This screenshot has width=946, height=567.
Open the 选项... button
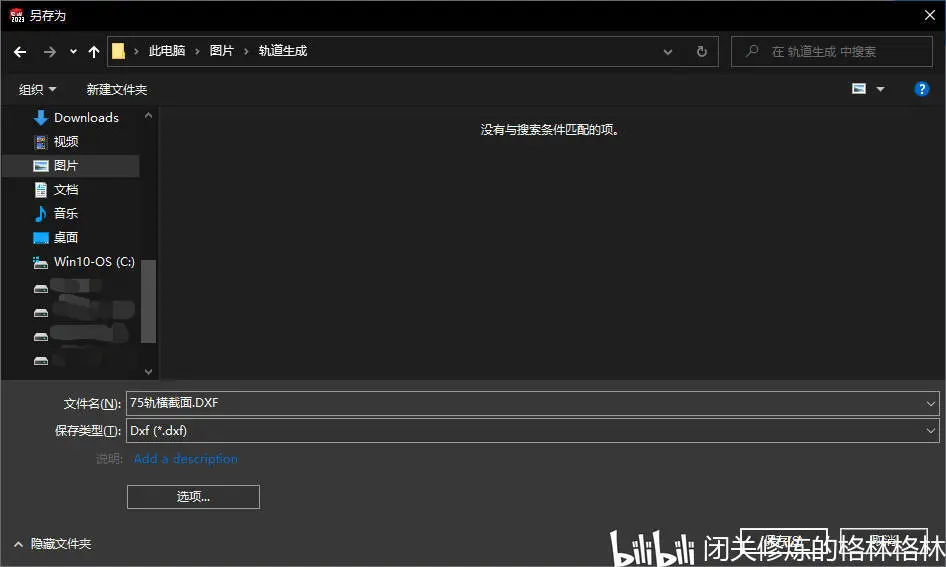pyautogui.click(x=193, y=497)
